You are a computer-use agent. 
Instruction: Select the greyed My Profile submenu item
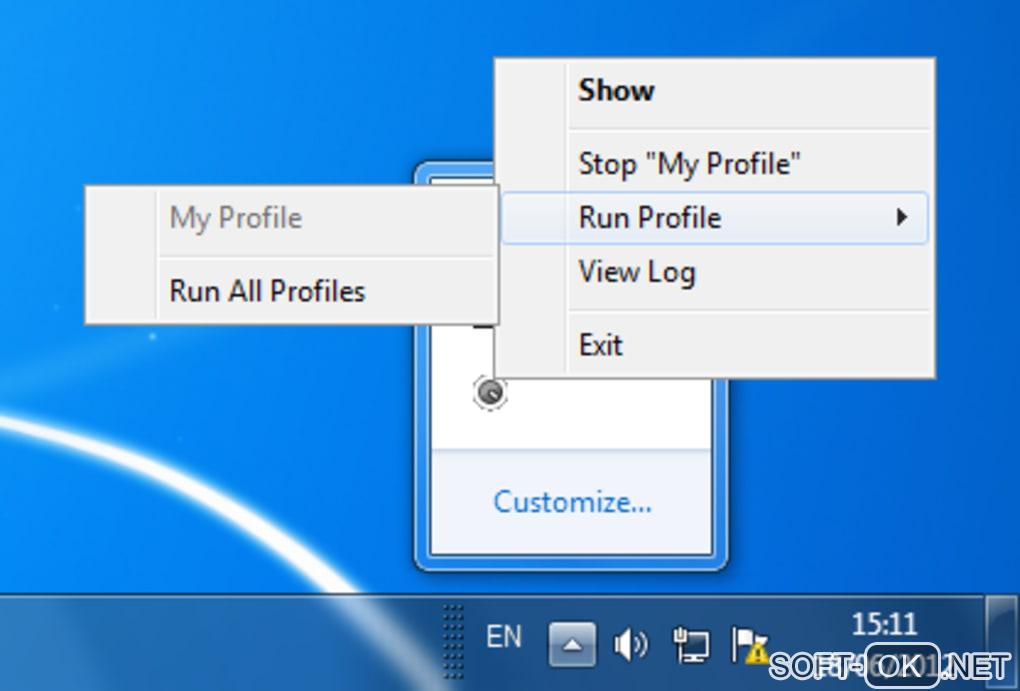pyautogui.click(x=291, y=218)
